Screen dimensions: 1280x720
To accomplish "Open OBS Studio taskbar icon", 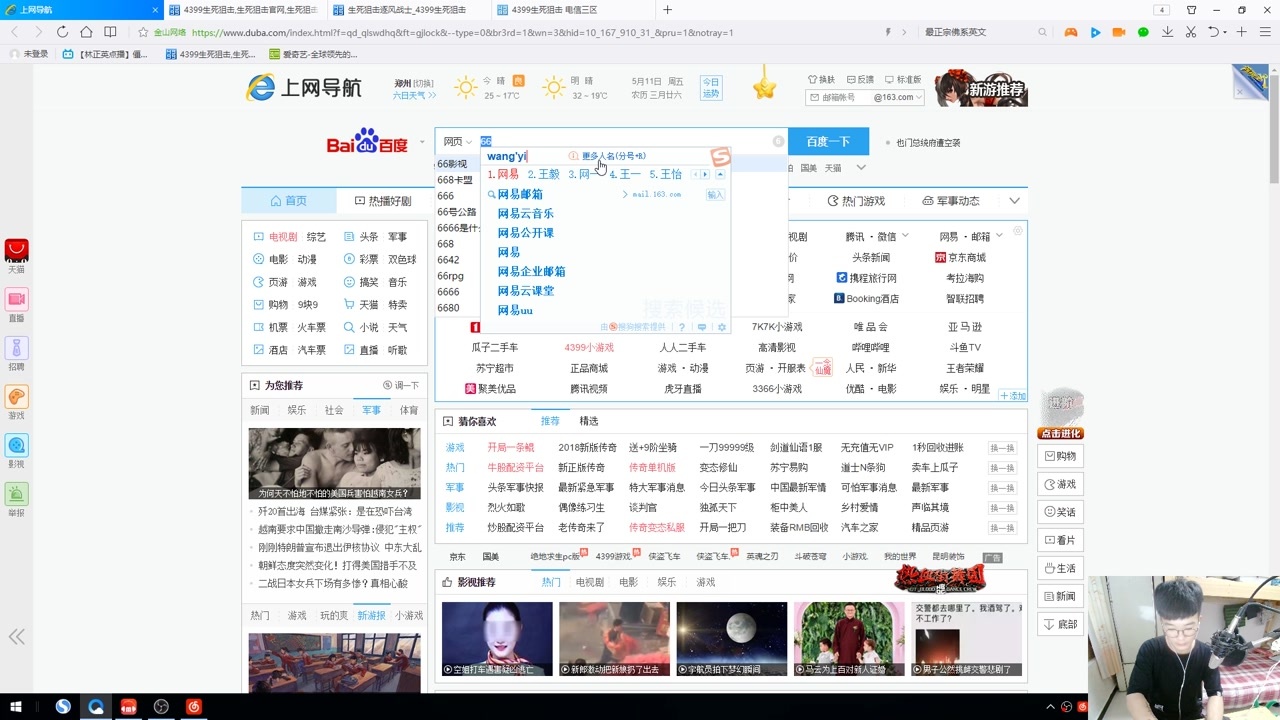I will tap(161, 707).
